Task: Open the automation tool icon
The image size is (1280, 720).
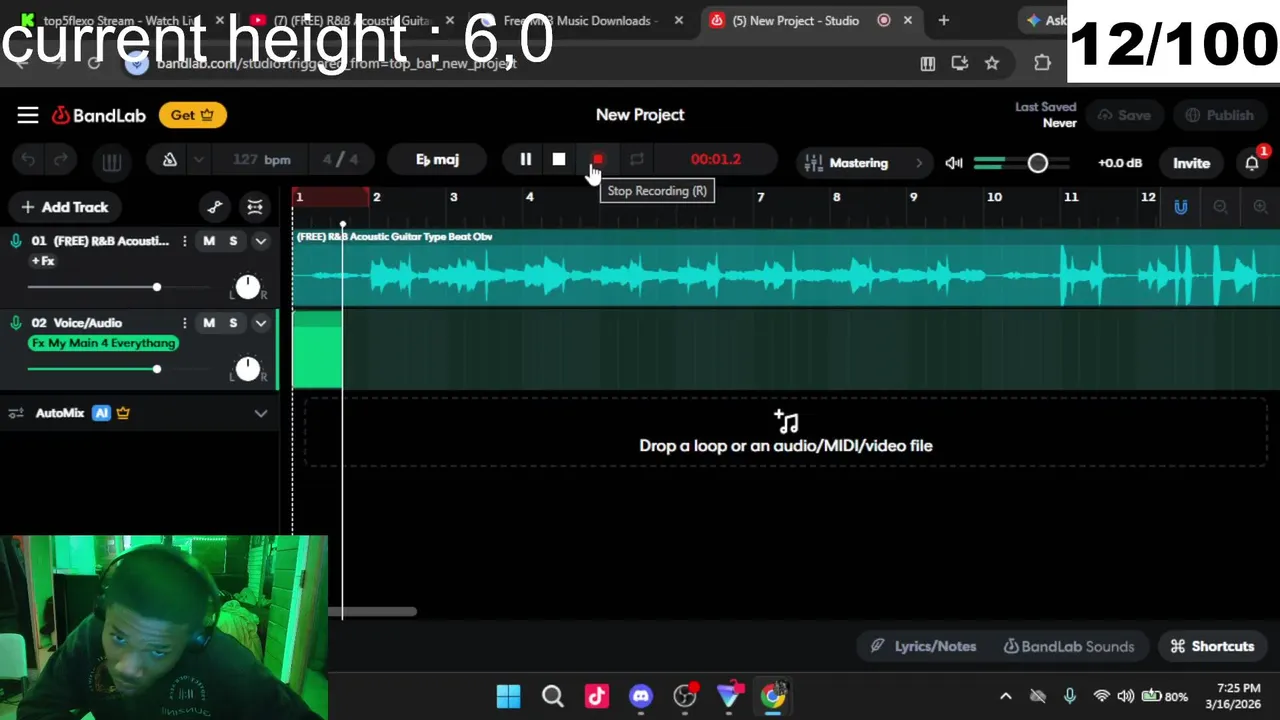Action: tap(215, 207)
